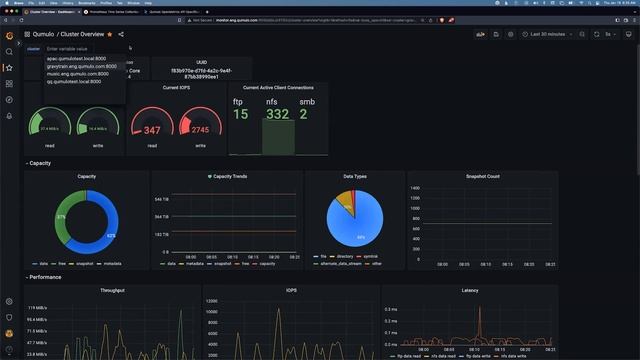The width and height of the screenshot is (640, 360).
Task: Open Current Active Client Connections panel menu
Action: point(278,87)
